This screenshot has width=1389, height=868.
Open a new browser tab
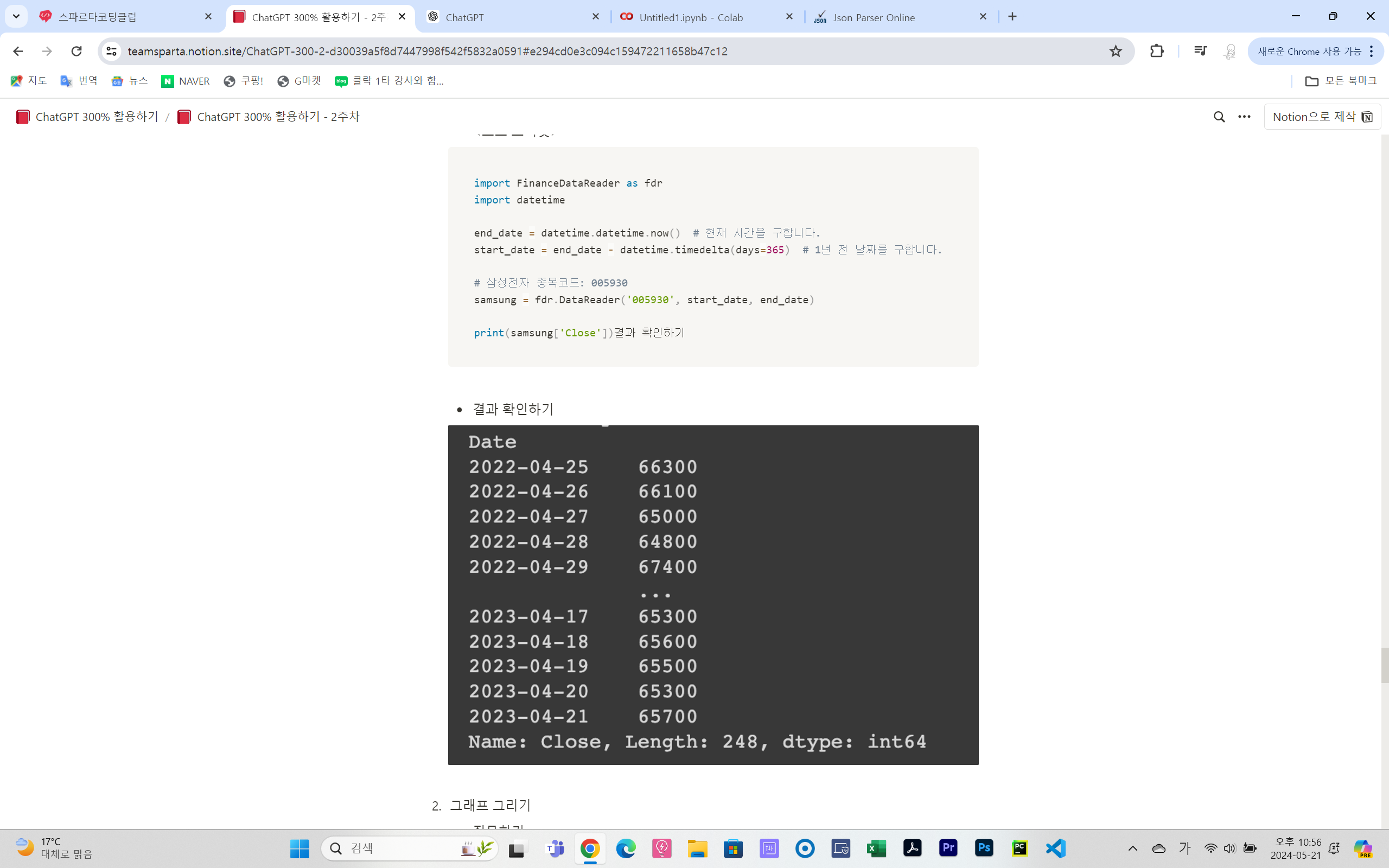[1012, 17]
